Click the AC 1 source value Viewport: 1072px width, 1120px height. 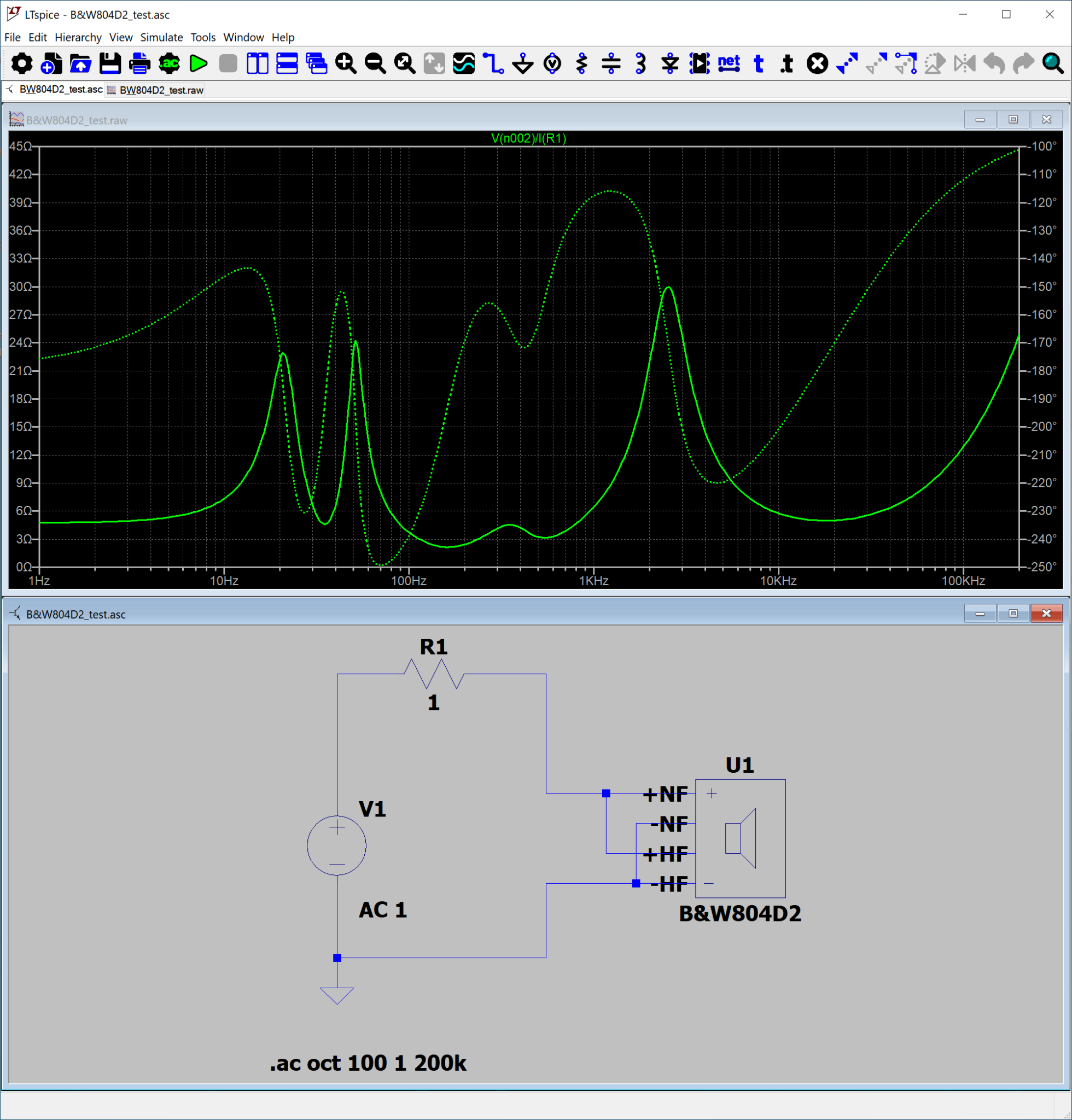pos(383,909)
